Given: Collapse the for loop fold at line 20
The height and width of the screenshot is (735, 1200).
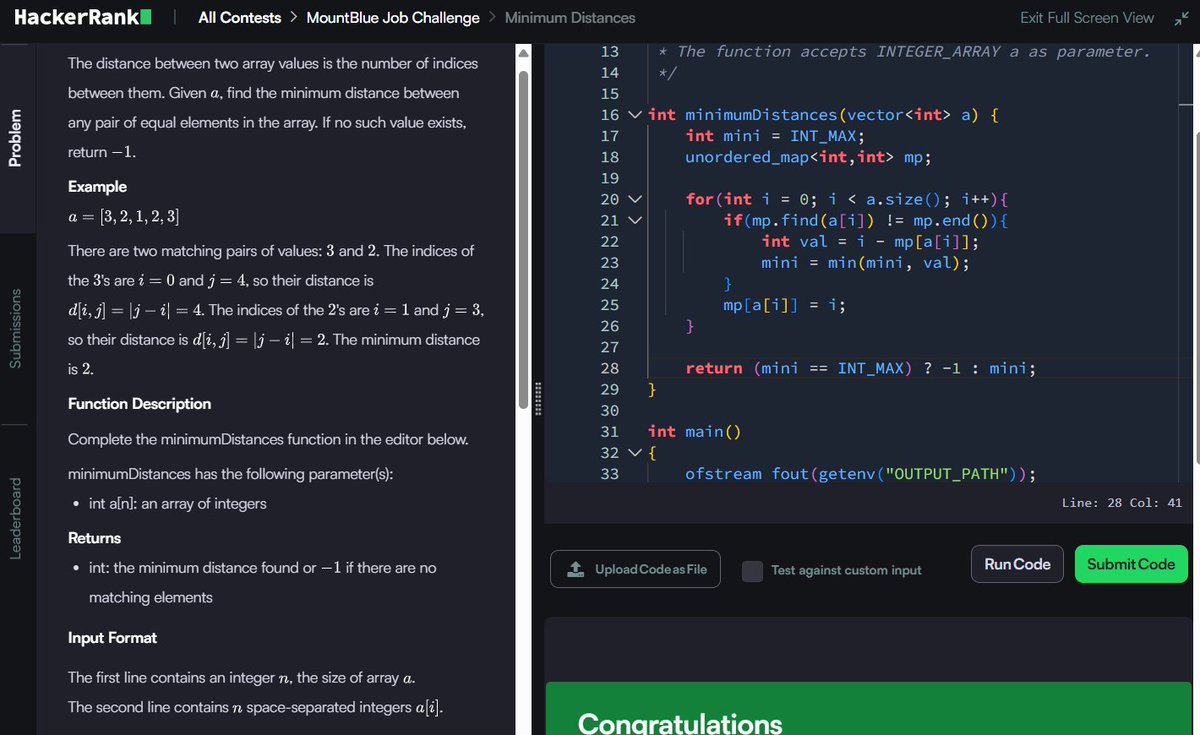Looking at the screenshot, I should 636,199.
